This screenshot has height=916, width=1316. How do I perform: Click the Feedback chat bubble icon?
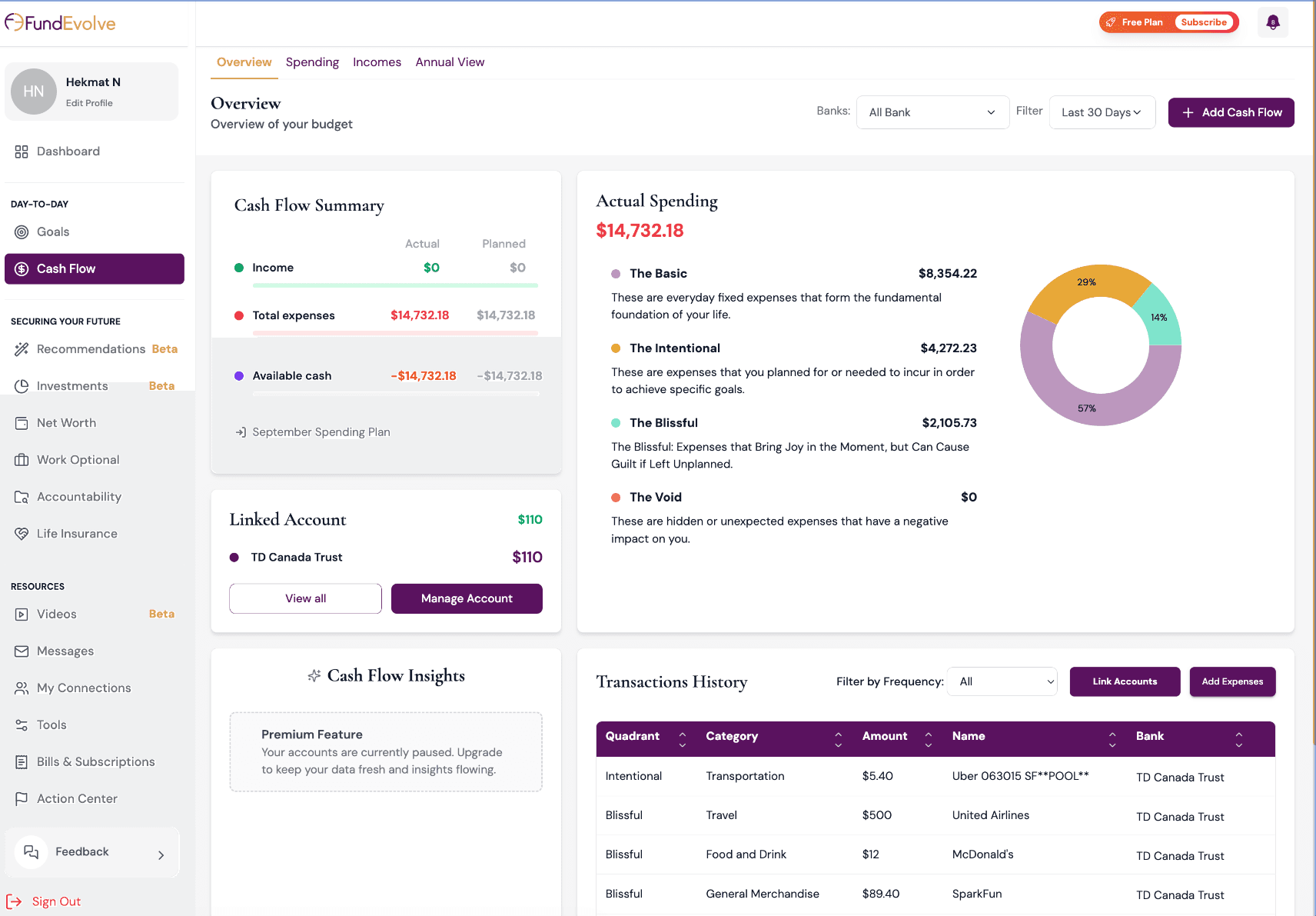pos(31,852)
